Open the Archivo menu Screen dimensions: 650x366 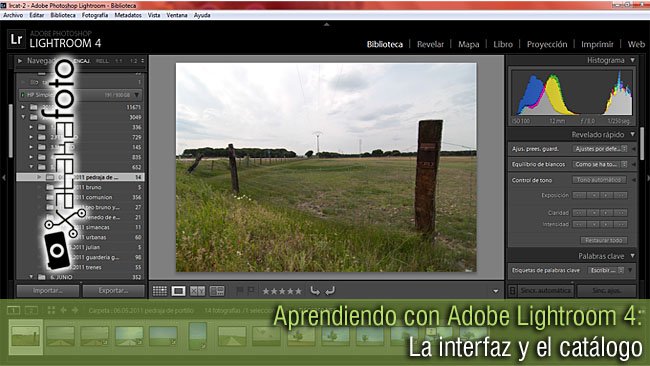pos(13,15)
